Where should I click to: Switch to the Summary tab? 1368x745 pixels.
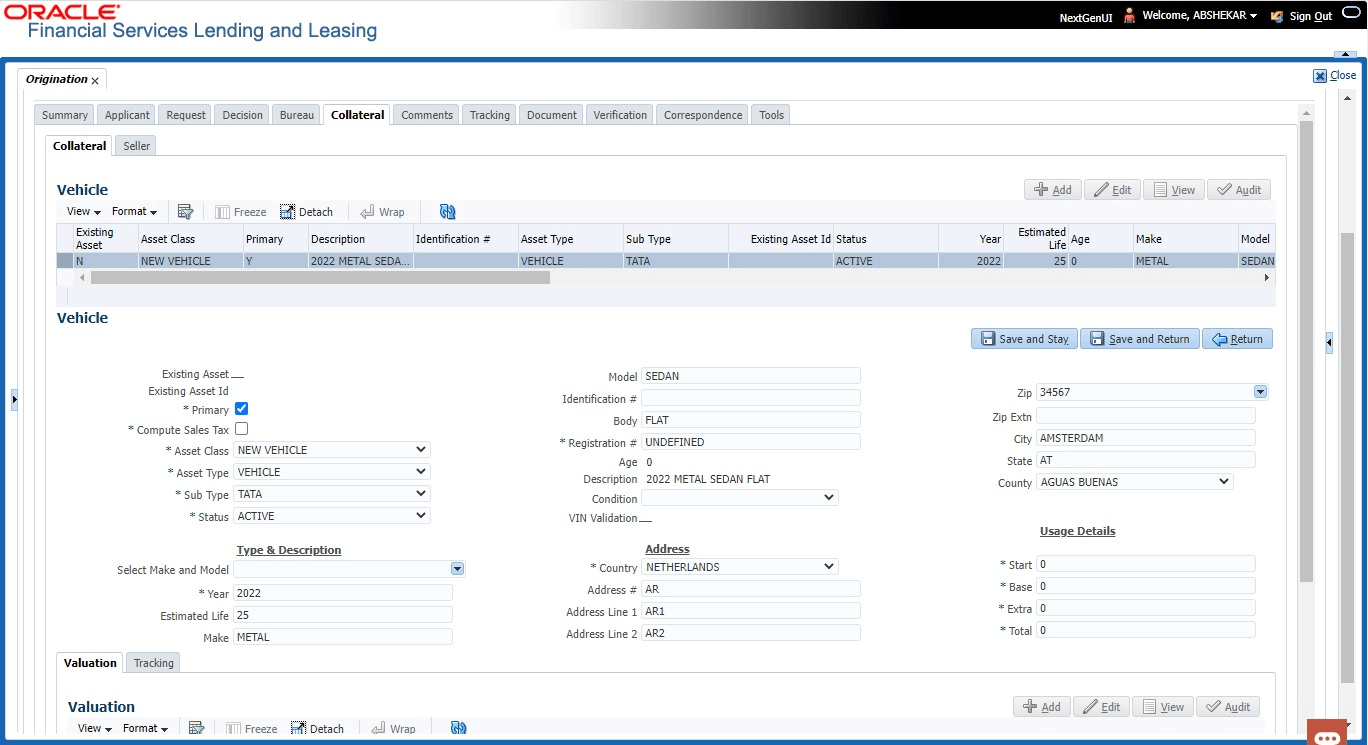click(x=65, y=115)
